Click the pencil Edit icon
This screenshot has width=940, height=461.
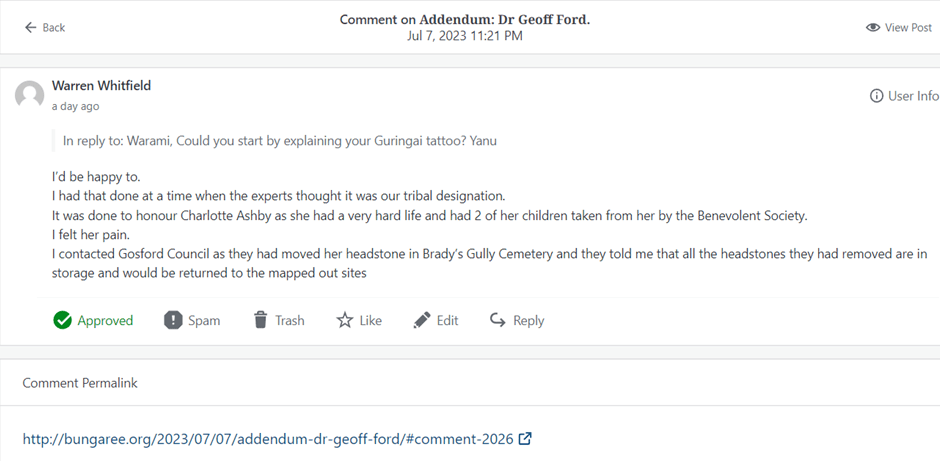pyautogui.click(x=422, y=320)
